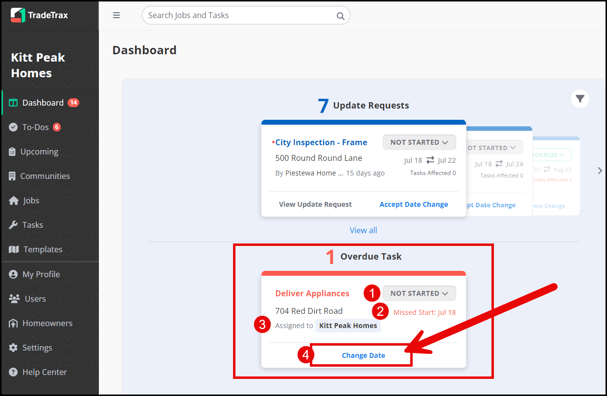607x396 pixels.
Task: Click the Jobs house icon
Action: (14, 201)
